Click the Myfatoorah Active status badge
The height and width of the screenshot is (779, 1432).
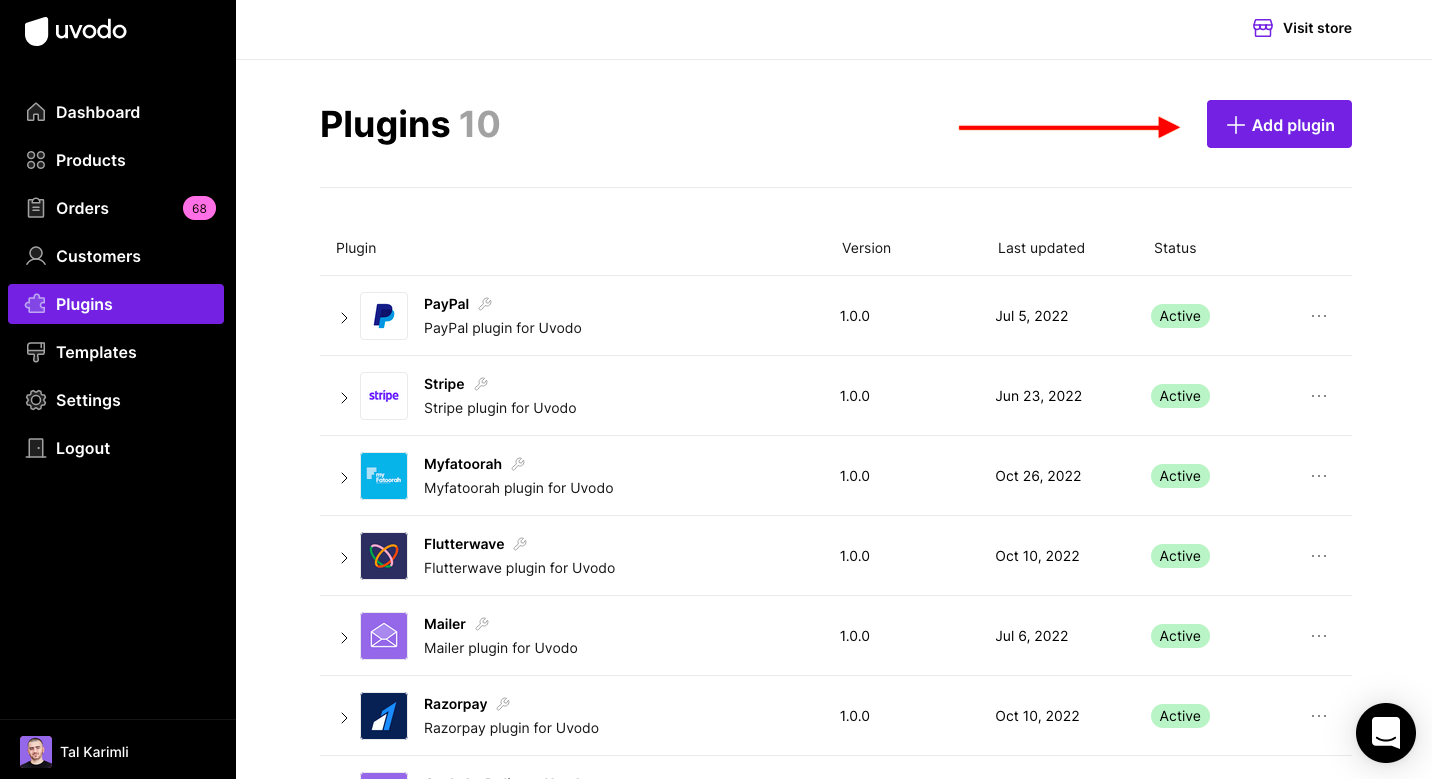pyautogui.click(x=1180, y=476)
